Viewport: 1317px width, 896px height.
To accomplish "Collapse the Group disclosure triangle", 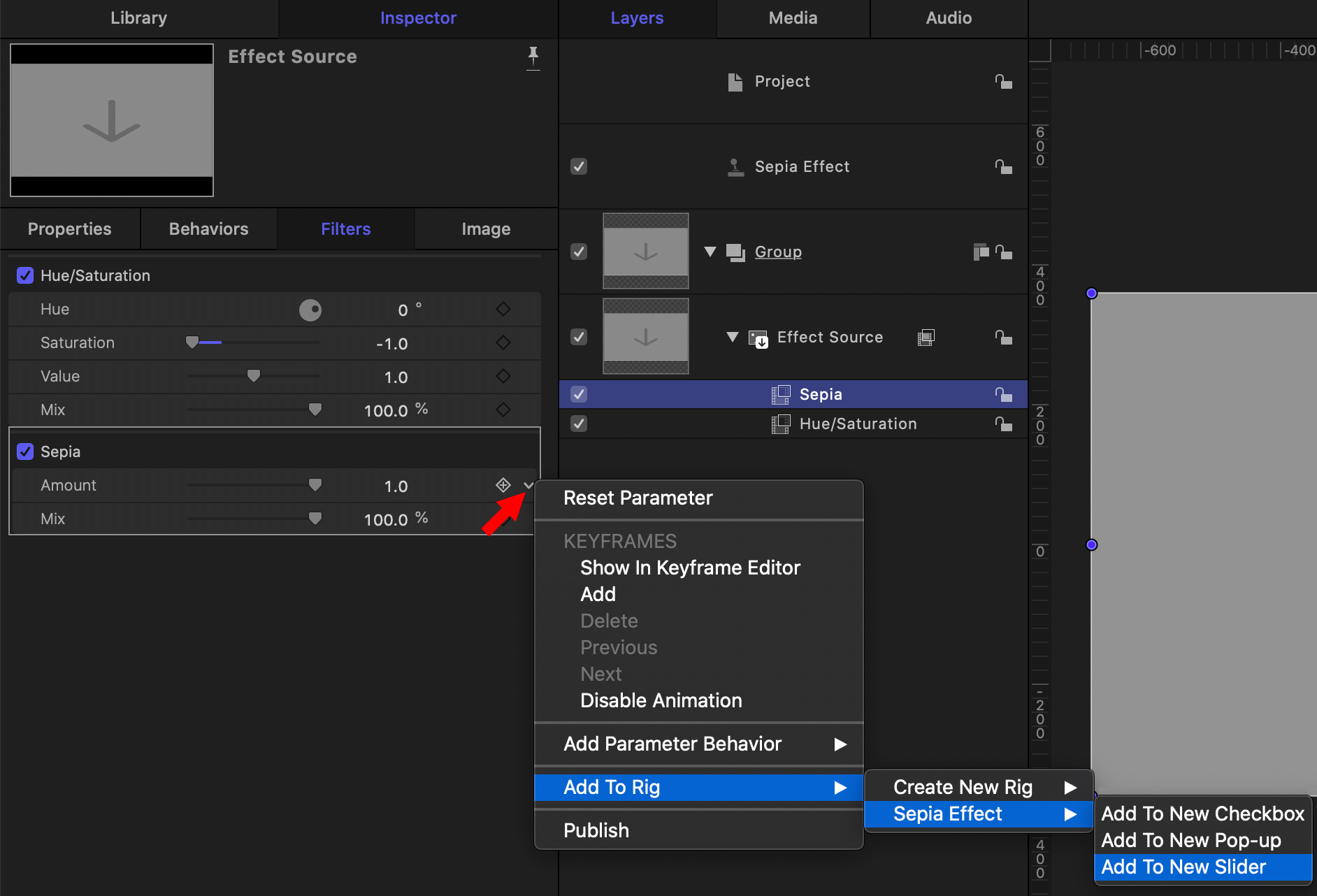I will (x=710, y=252).
